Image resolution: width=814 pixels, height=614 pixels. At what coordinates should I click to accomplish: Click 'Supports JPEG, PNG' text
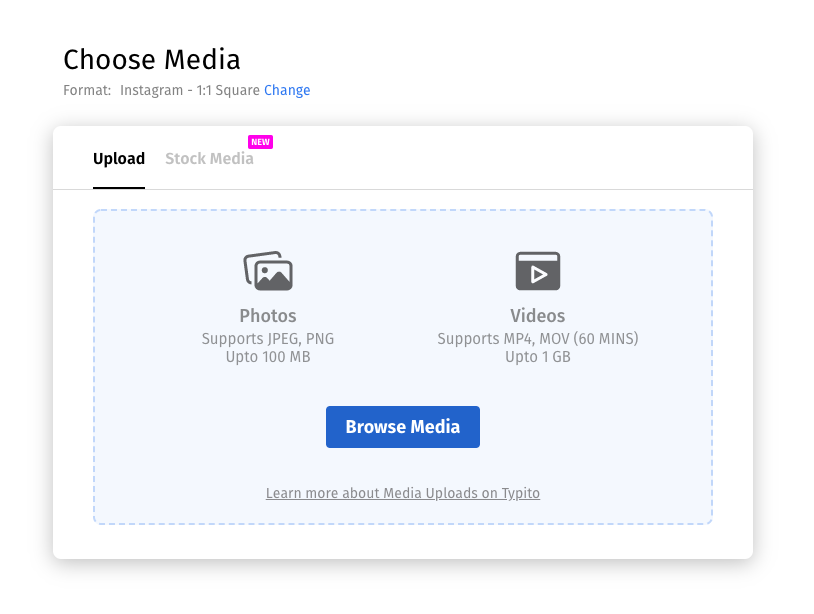[x=268, y=339]
